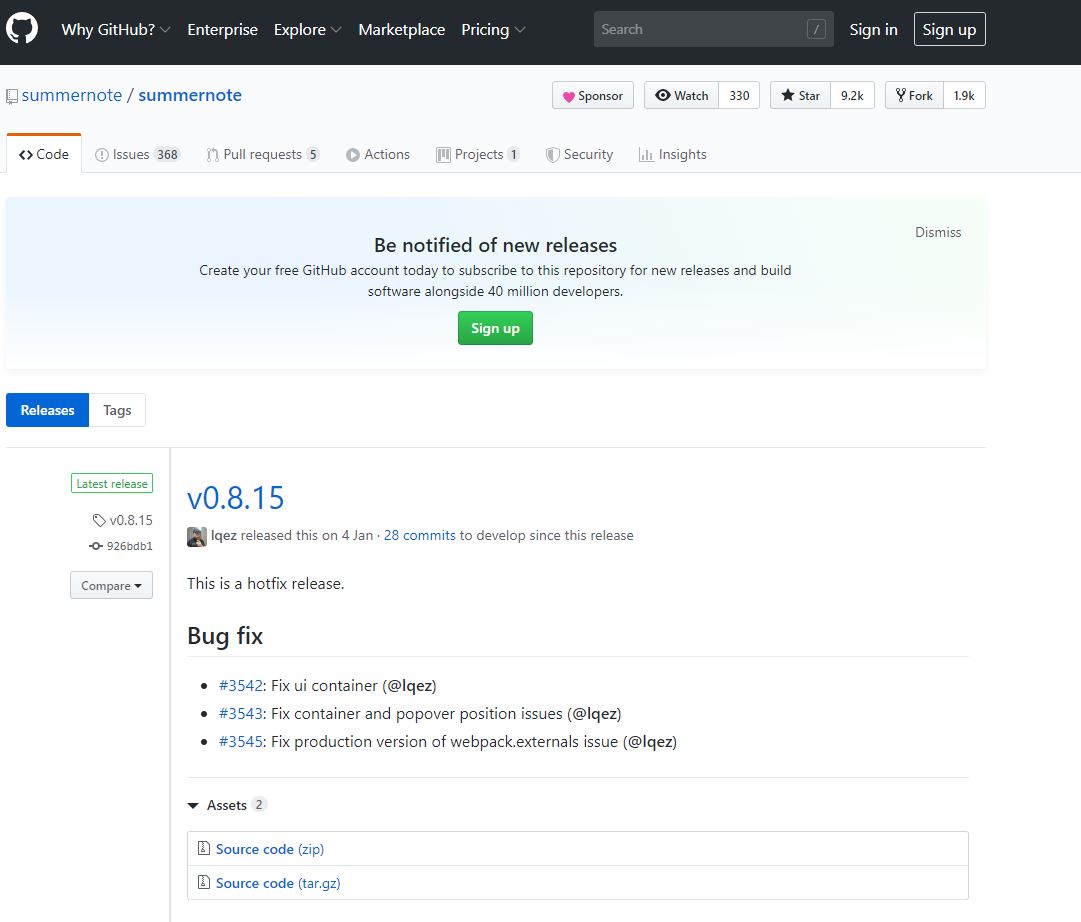This screenshot has height=922, width=1081.
Task: Click Sign in in the header
Action: tap(873, 30)
